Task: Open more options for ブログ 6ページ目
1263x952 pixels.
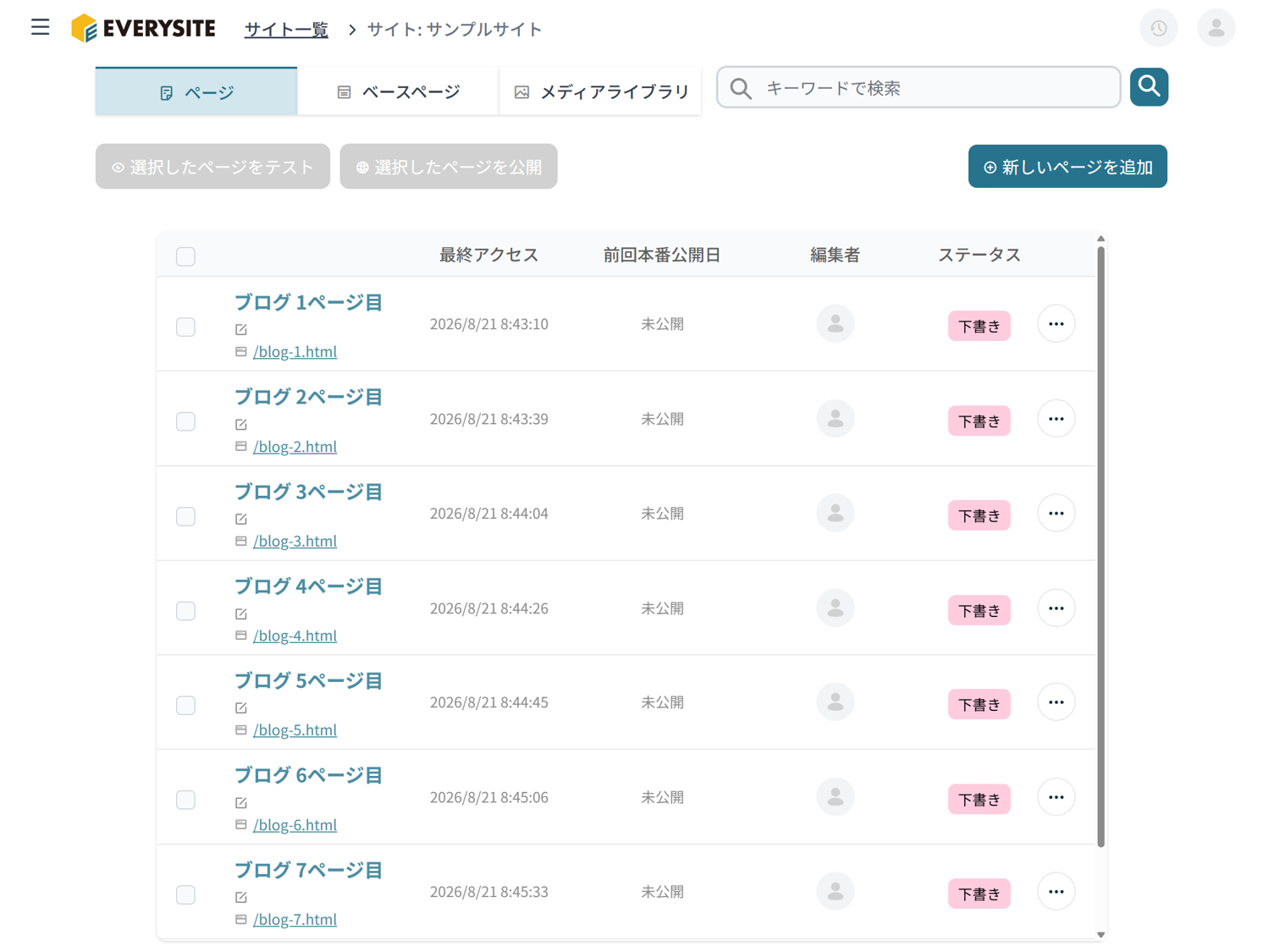Action: (1056, 797)
